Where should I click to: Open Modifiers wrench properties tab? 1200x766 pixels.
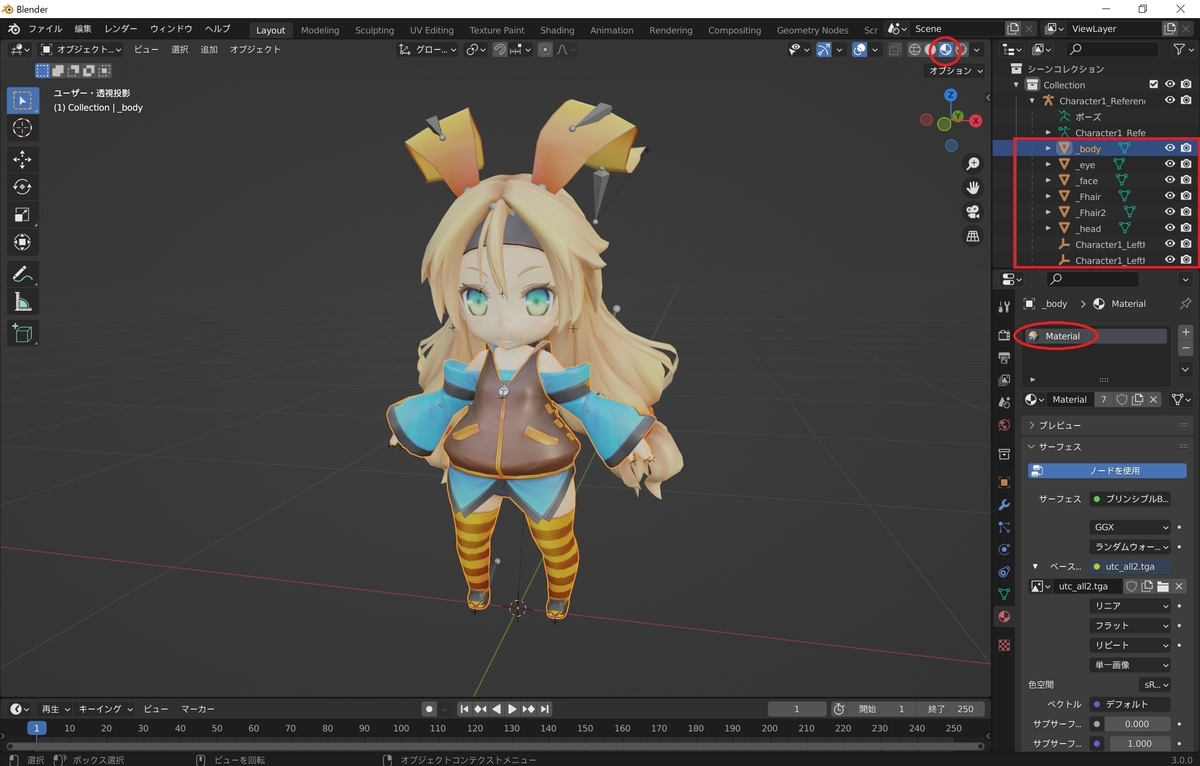(1005, 505)
